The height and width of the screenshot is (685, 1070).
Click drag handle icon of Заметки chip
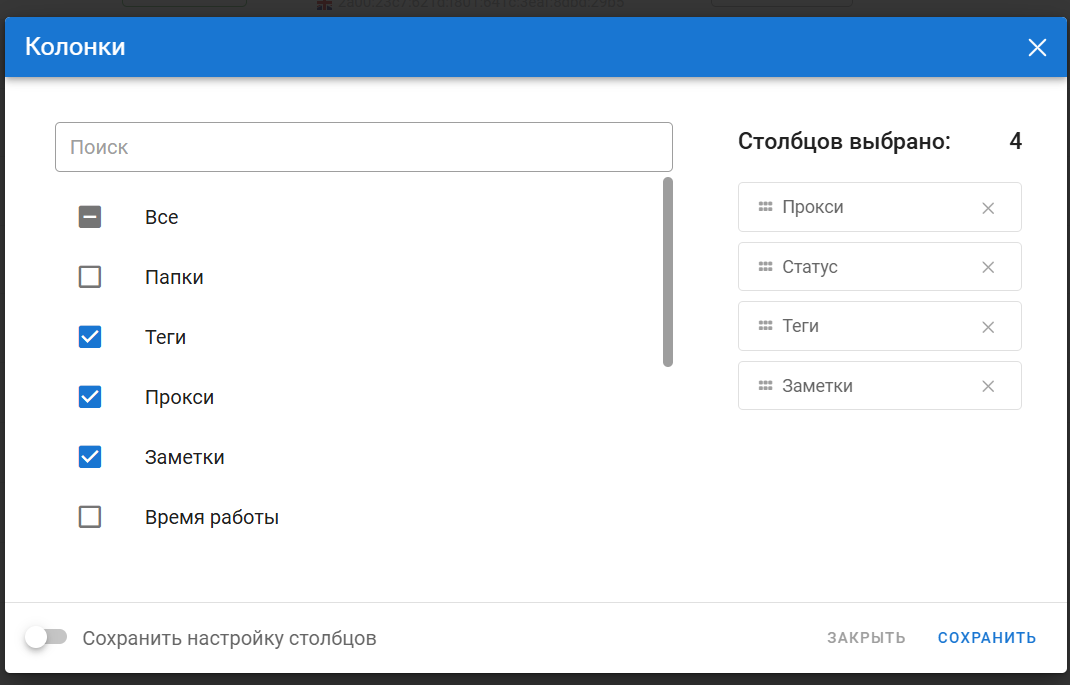tap(765, 385)
